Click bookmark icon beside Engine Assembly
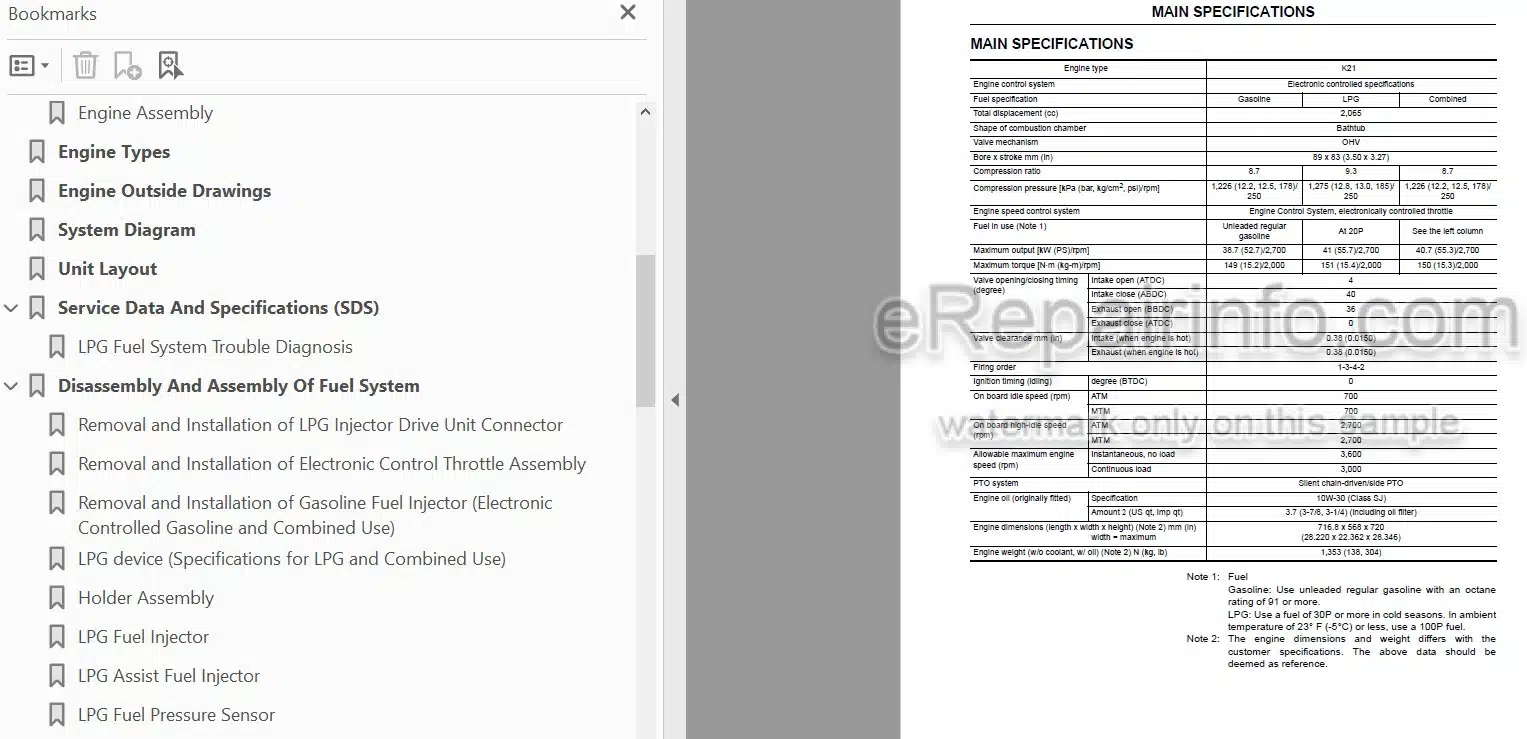 [x=57, y=113]
